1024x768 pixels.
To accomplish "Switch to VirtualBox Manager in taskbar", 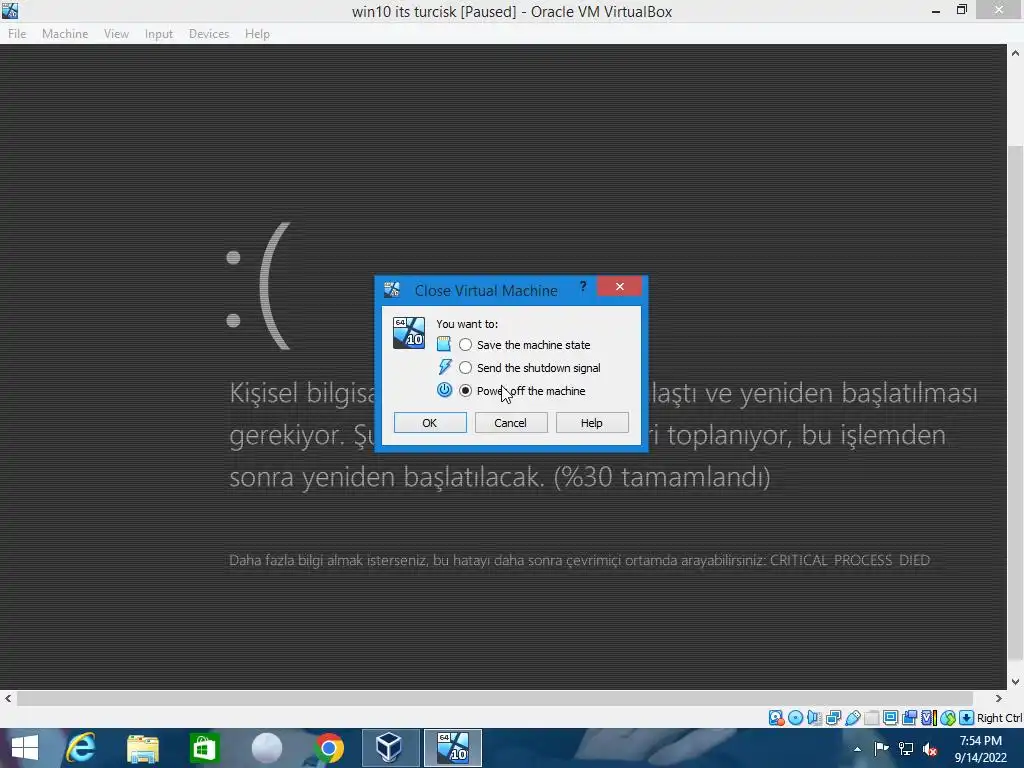I will 390,748.
